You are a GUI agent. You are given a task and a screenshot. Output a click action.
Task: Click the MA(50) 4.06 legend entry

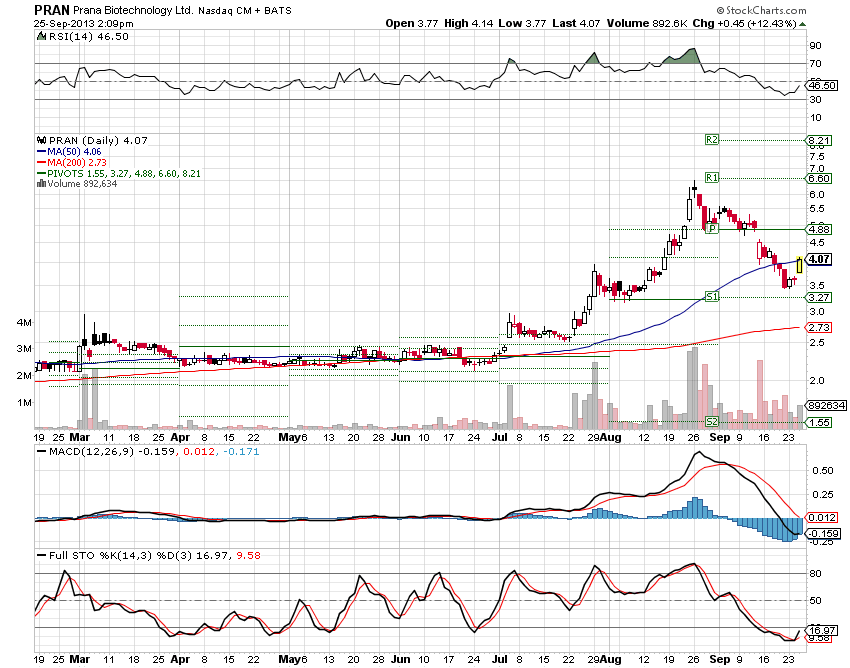[69, 152]
